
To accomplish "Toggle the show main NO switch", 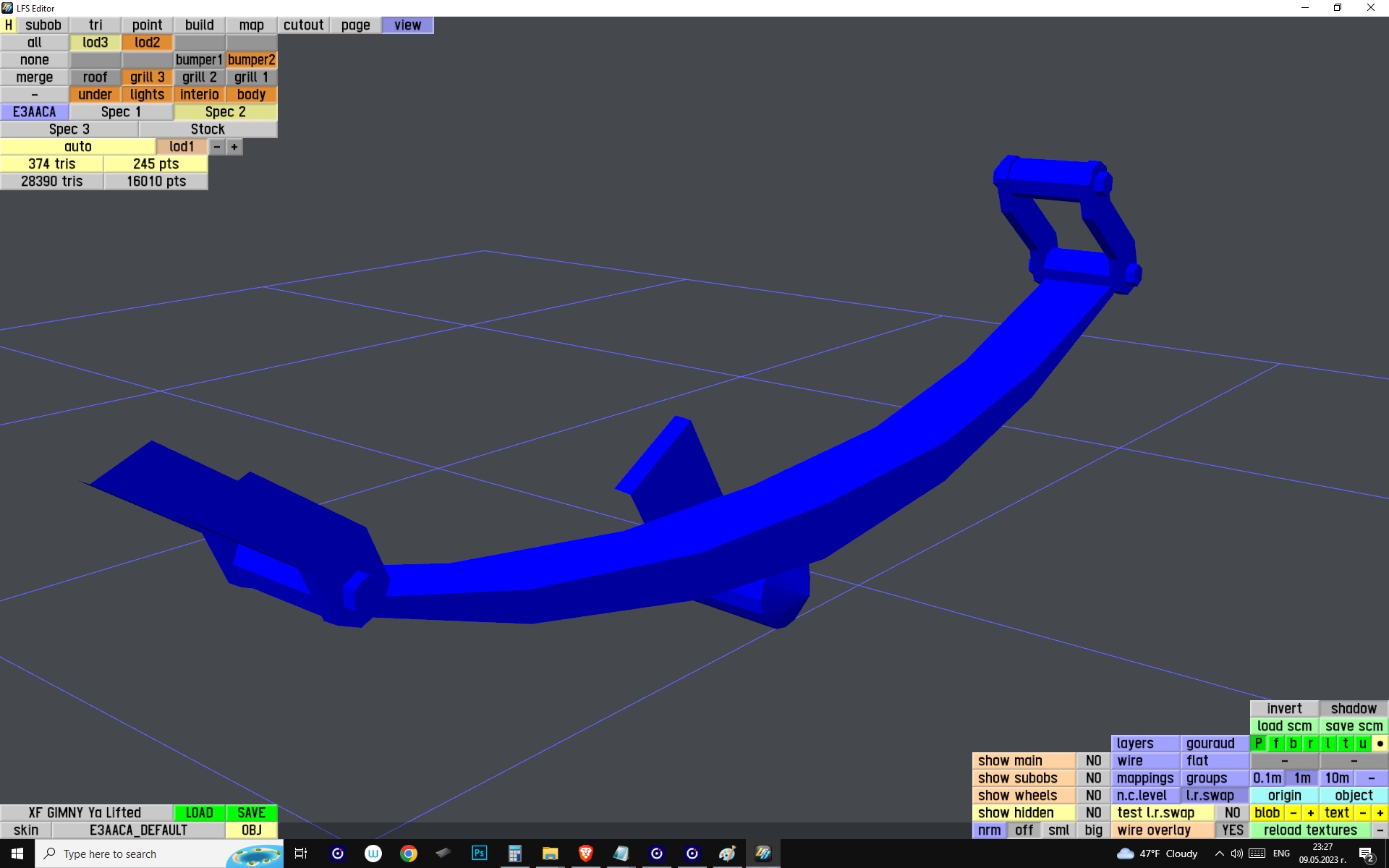I will coord(1093,761).
